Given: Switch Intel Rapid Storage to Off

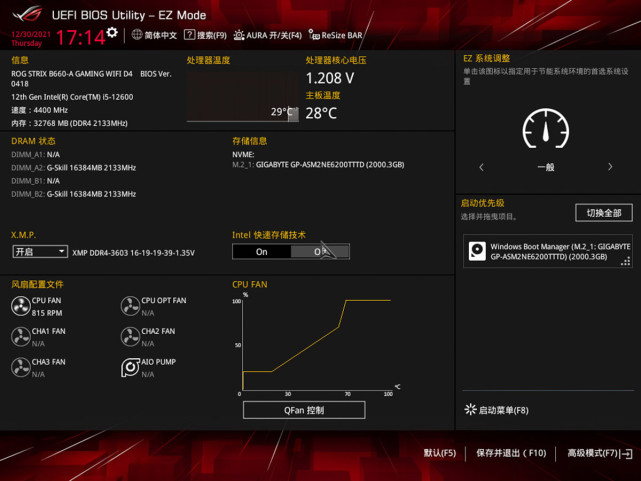Looking at the screenshot, I should coord(320,252).
